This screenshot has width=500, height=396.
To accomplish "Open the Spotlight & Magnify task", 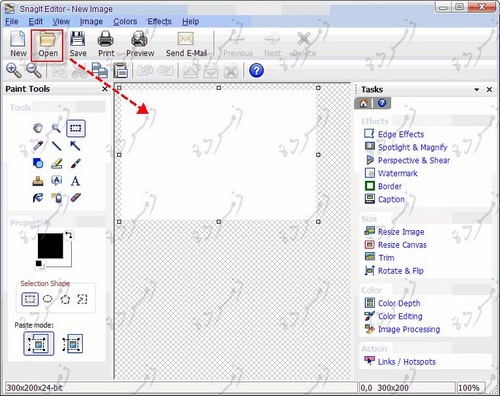I will pyautogui.click(x=412, y=147).
